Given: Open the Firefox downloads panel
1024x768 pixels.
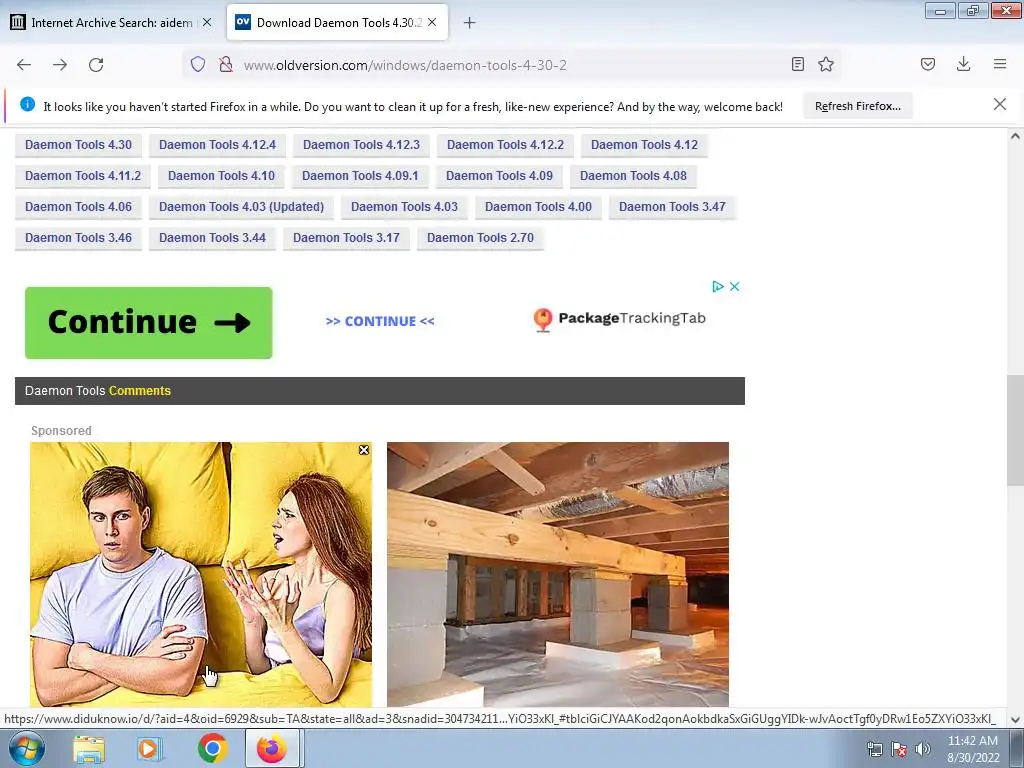Looking at the screenshot, I should pyautogui.click(x=963, y=64).
